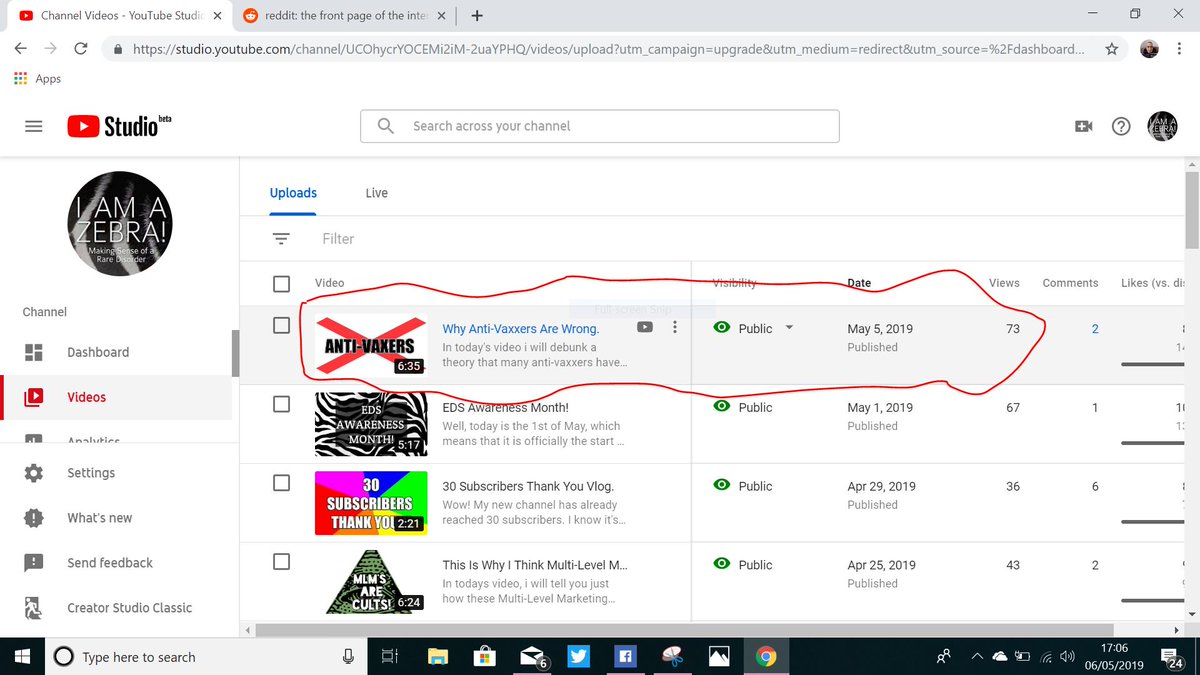
Task: Click the Send feedback icon
Action: [33, 563]
